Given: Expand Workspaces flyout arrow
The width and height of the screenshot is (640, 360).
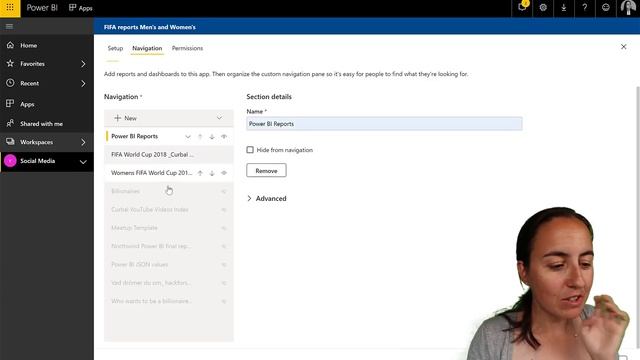Looking at the screenshot, I should tap(83, 142).
